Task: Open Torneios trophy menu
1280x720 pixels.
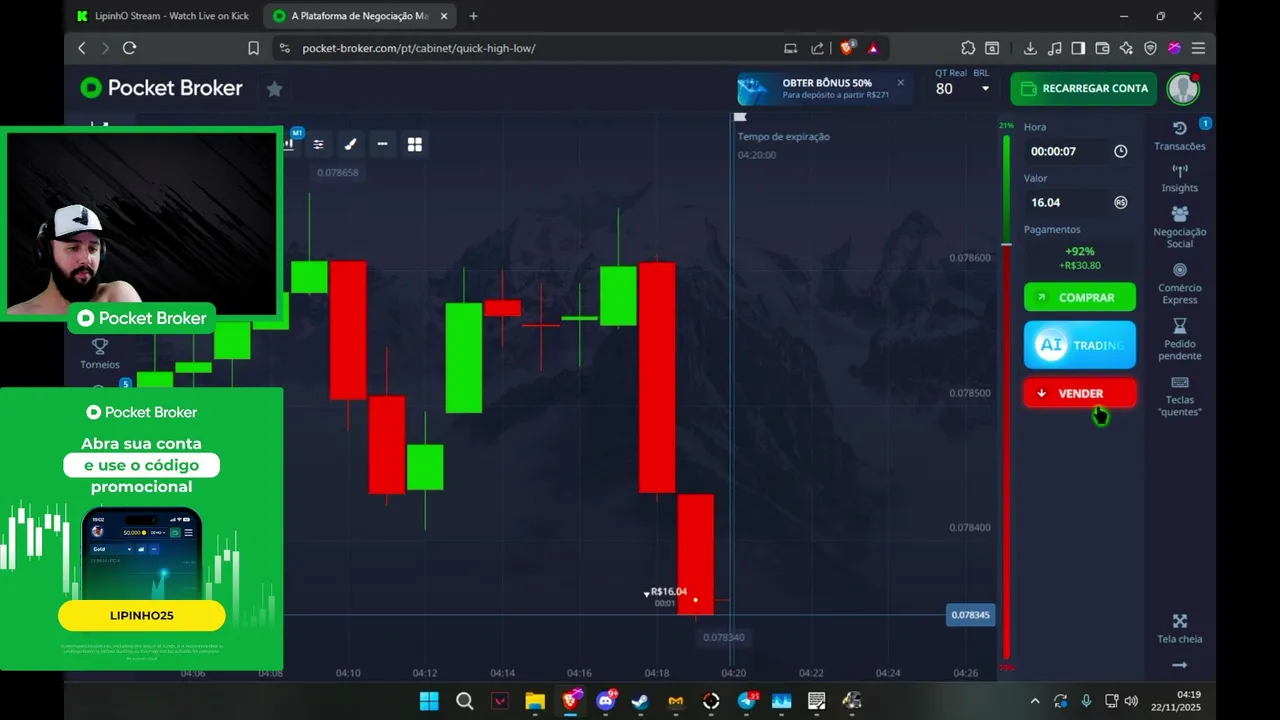Action: pyautogui.click(x=100, y=353)
